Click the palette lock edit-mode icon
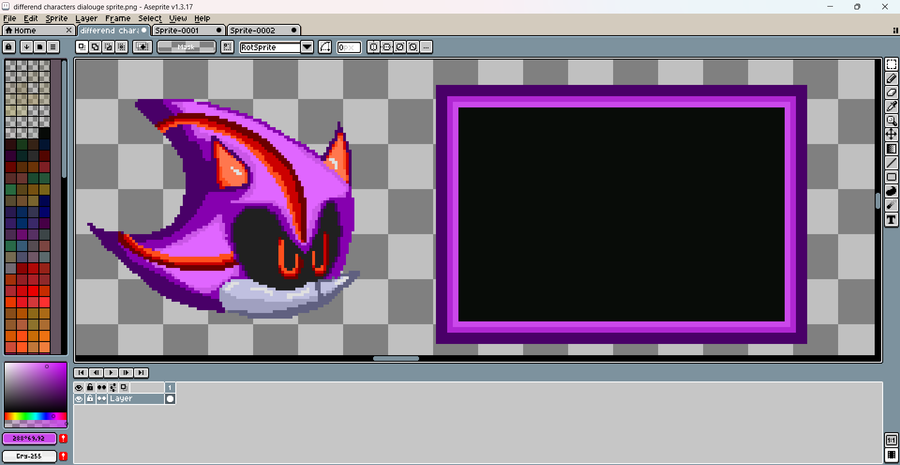Viewport: 900px width, 465px height. point(9,47)
